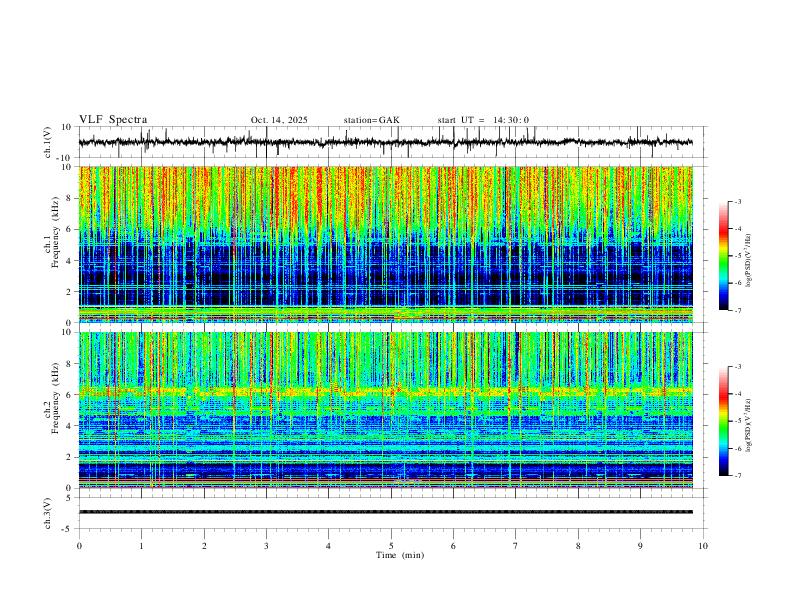The image size is (792, 612).
Task: Click the "-5" tick on ch.1 color bar
Action: [x=738, y=256]
